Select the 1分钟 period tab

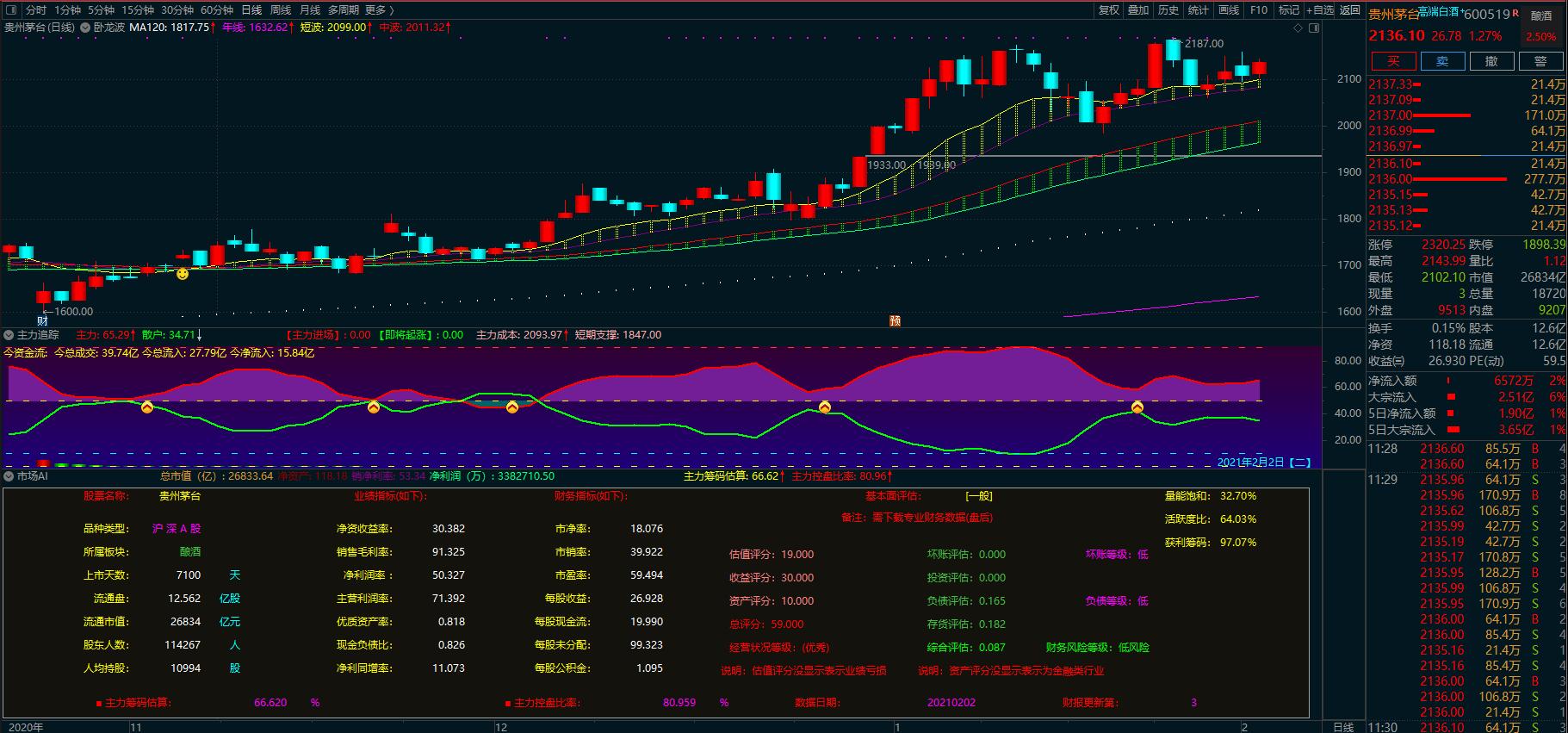[x=67, y=10]
